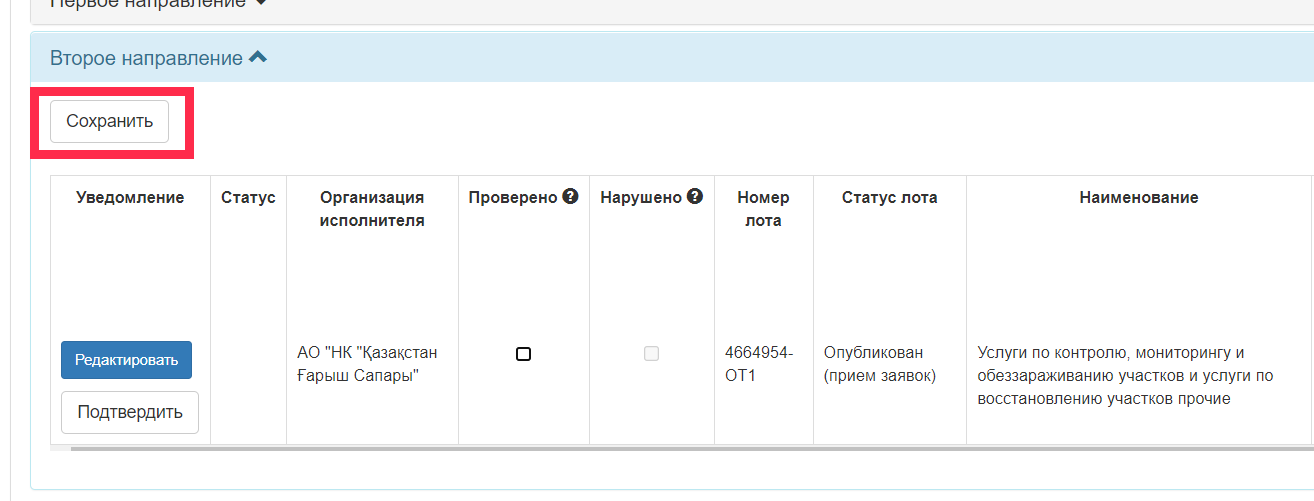
Task: Click the help icon next to Проверено
Action: pyautogui.click(x=571, y=197)
